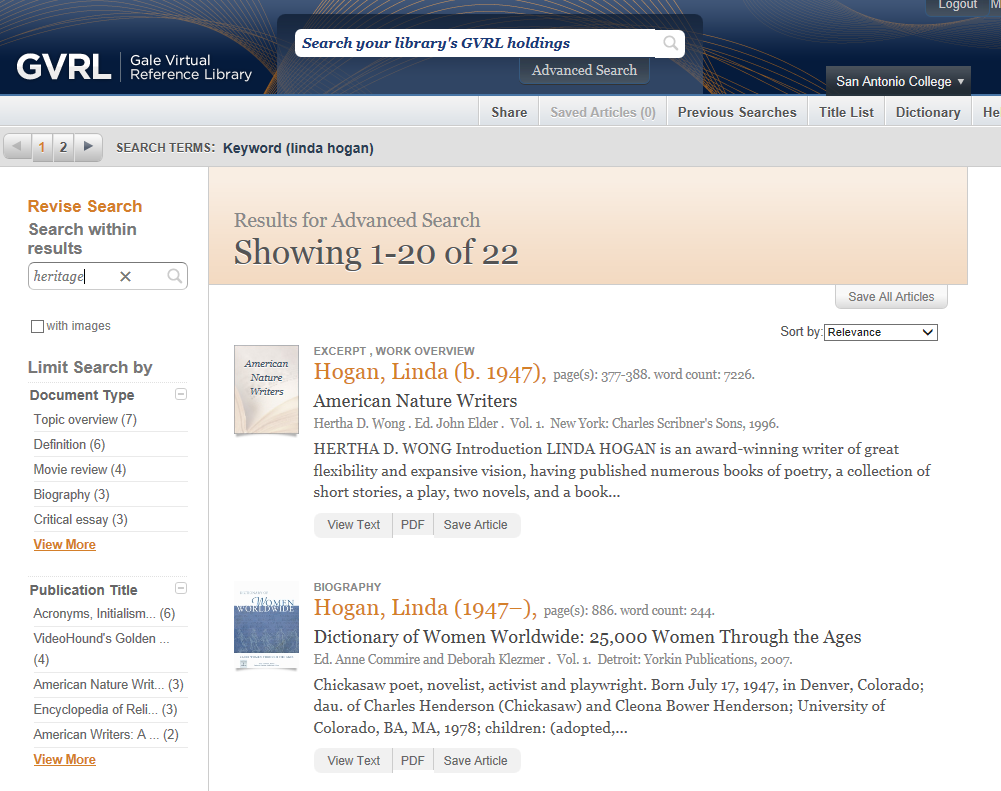Screen dimensions: 1001x791
Task: Open the "Hogan, Linda (b. 1947)" result
Action: pyautogui.click(x=430, y=372)
